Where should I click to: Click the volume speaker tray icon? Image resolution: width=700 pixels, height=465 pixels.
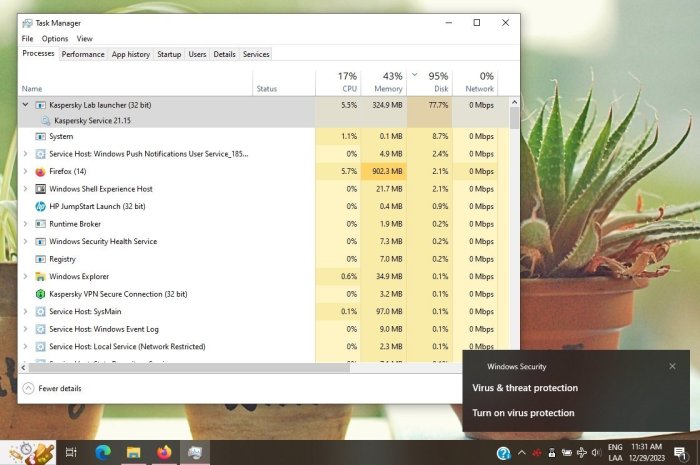click(596, 453)
